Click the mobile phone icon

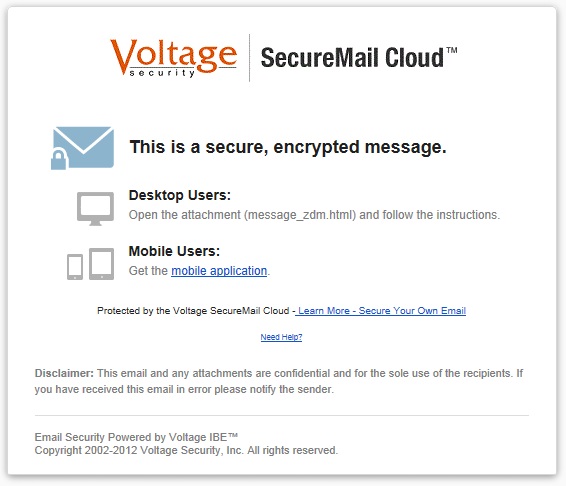(x=75, y=267)
